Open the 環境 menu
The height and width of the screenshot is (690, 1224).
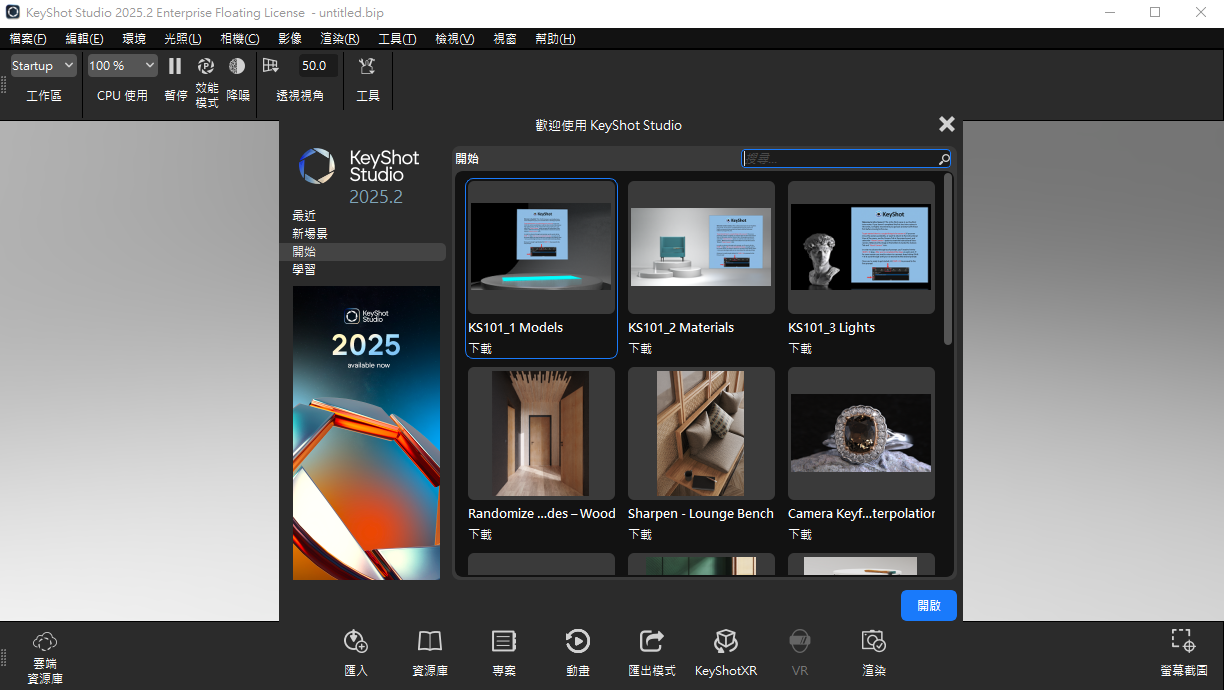click(134, 39)
